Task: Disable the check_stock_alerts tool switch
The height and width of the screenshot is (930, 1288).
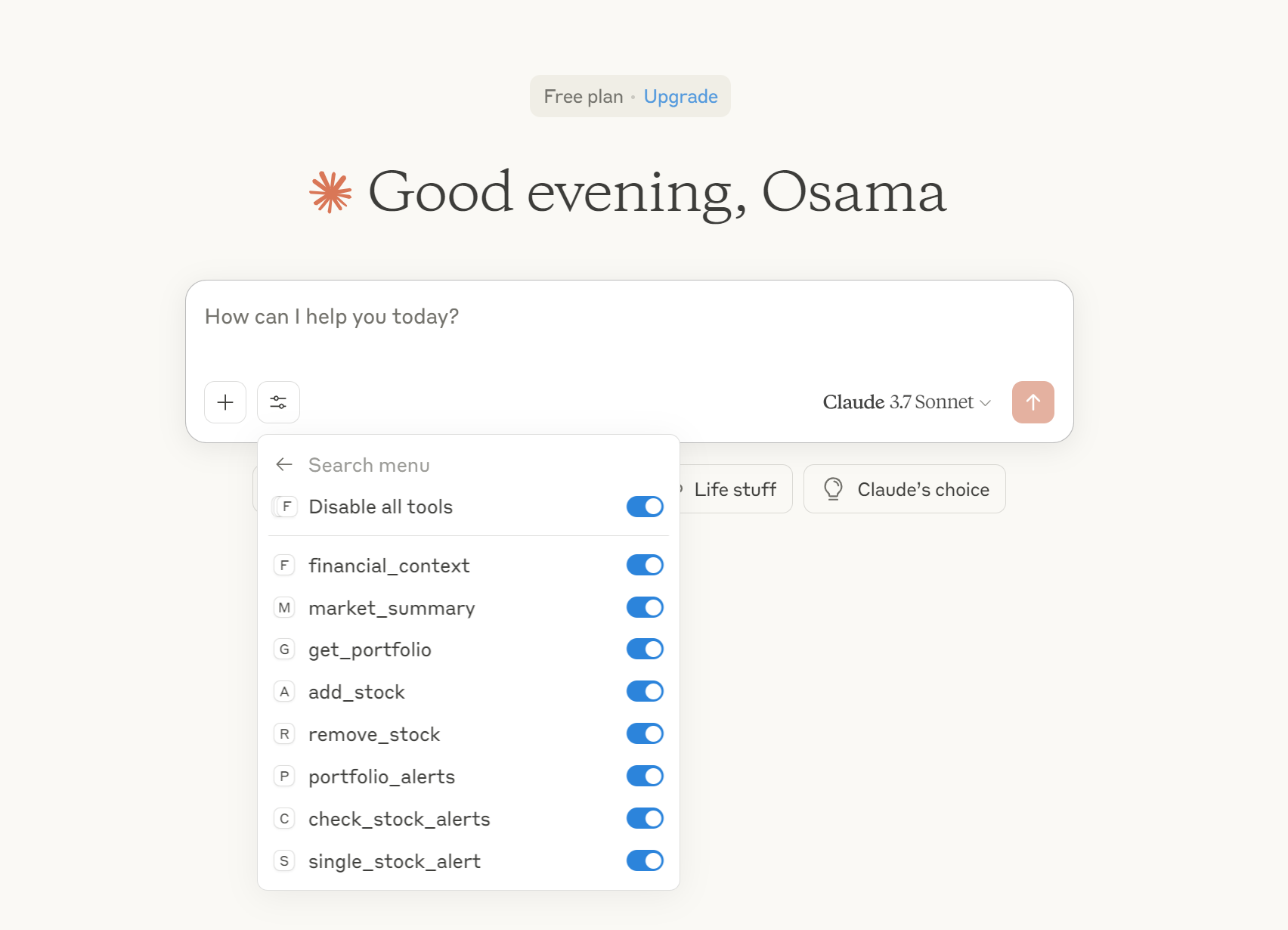Action: [645, 818]
